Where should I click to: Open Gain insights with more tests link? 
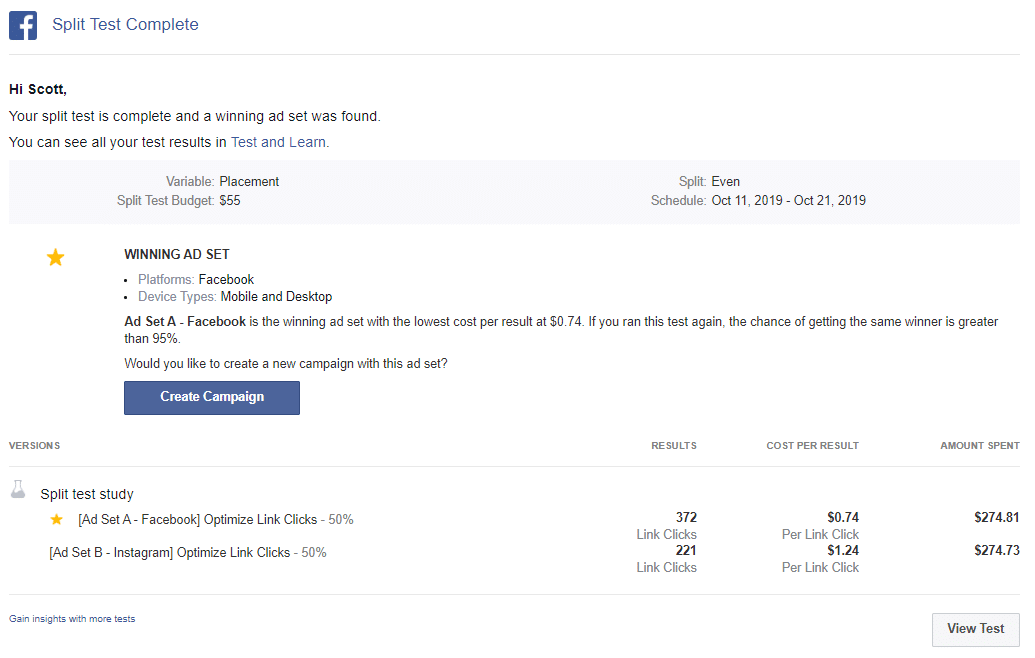click(x=72, y=619)
